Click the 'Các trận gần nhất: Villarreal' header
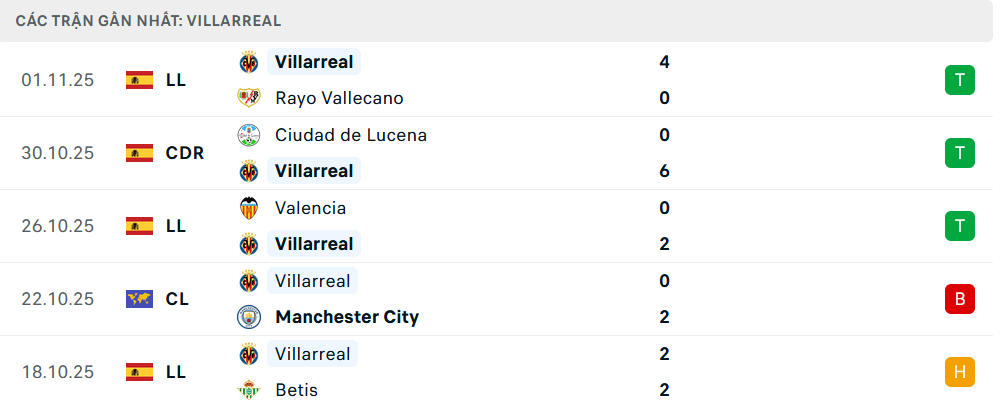This screenshot has height=408, width=1002. pyautogui.click(x=148, y=20)
